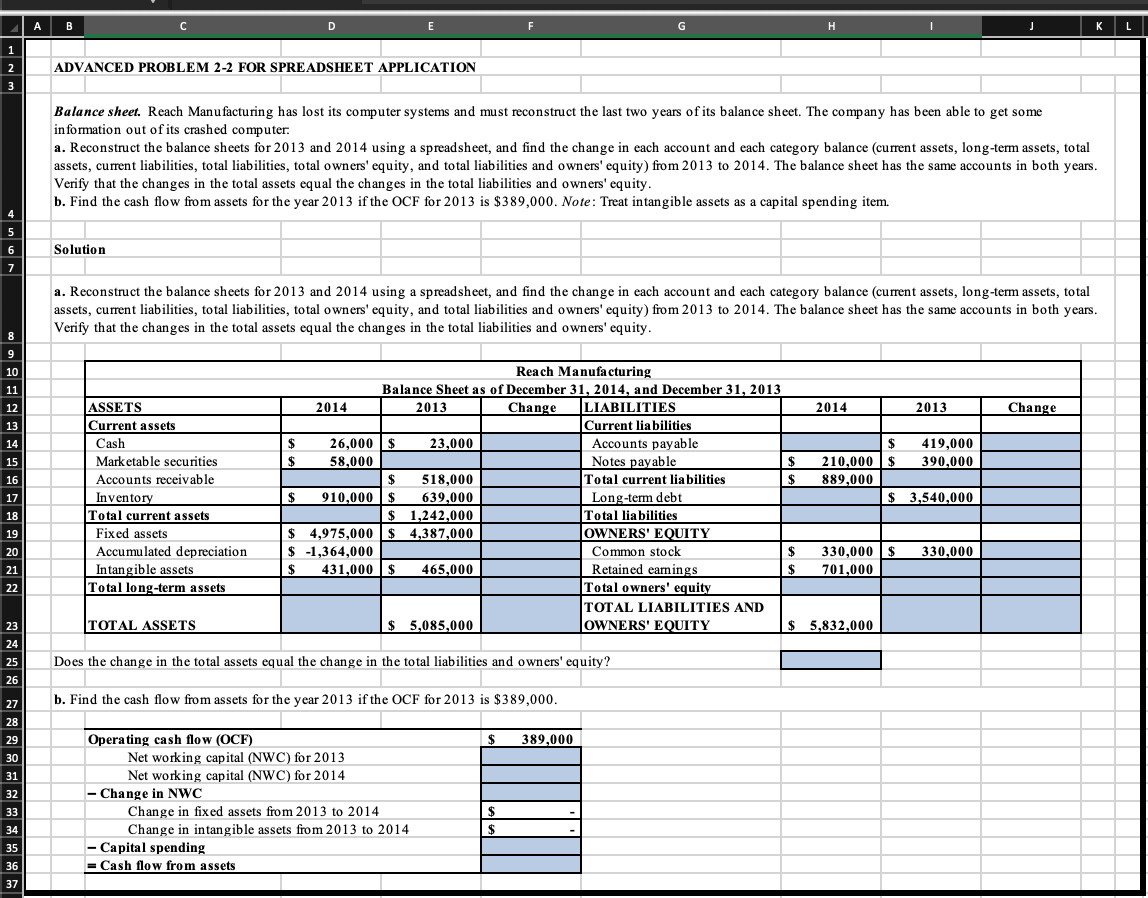This screenshot has width=1148, height=898.
Task: Select blank Long-term debt 2014 cell
Action: 831,498
